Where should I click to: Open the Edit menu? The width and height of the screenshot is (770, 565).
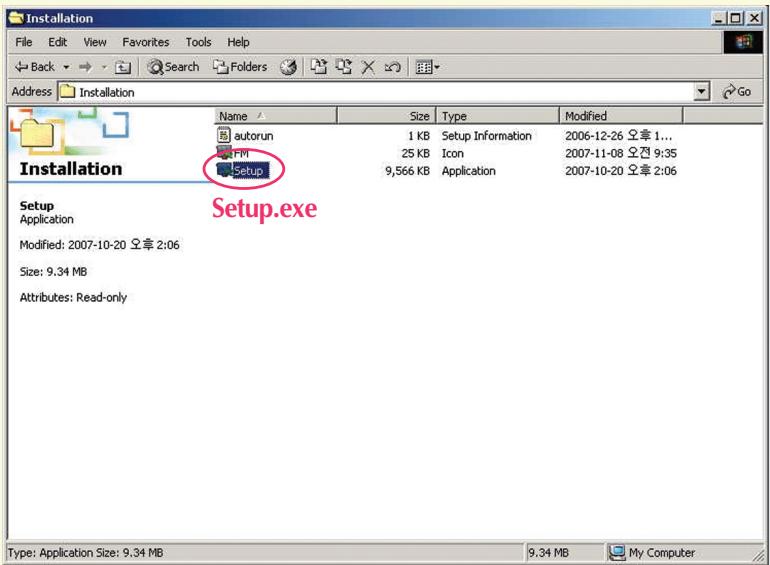[x=57, y=42]
